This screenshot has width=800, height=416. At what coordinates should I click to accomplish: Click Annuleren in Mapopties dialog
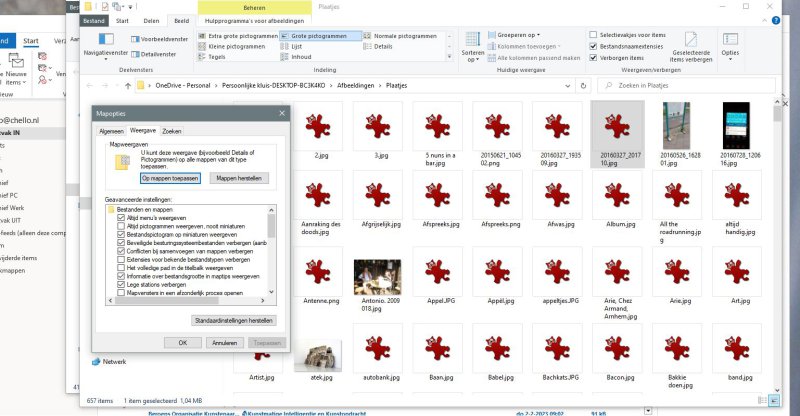point(224,343)
